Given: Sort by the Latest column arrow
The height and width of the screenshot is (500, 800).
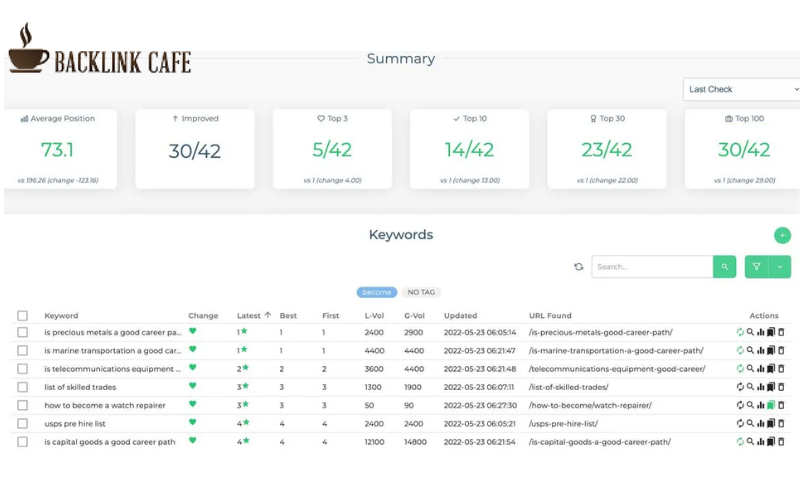Looking at the screenshot, I should 268,315.
